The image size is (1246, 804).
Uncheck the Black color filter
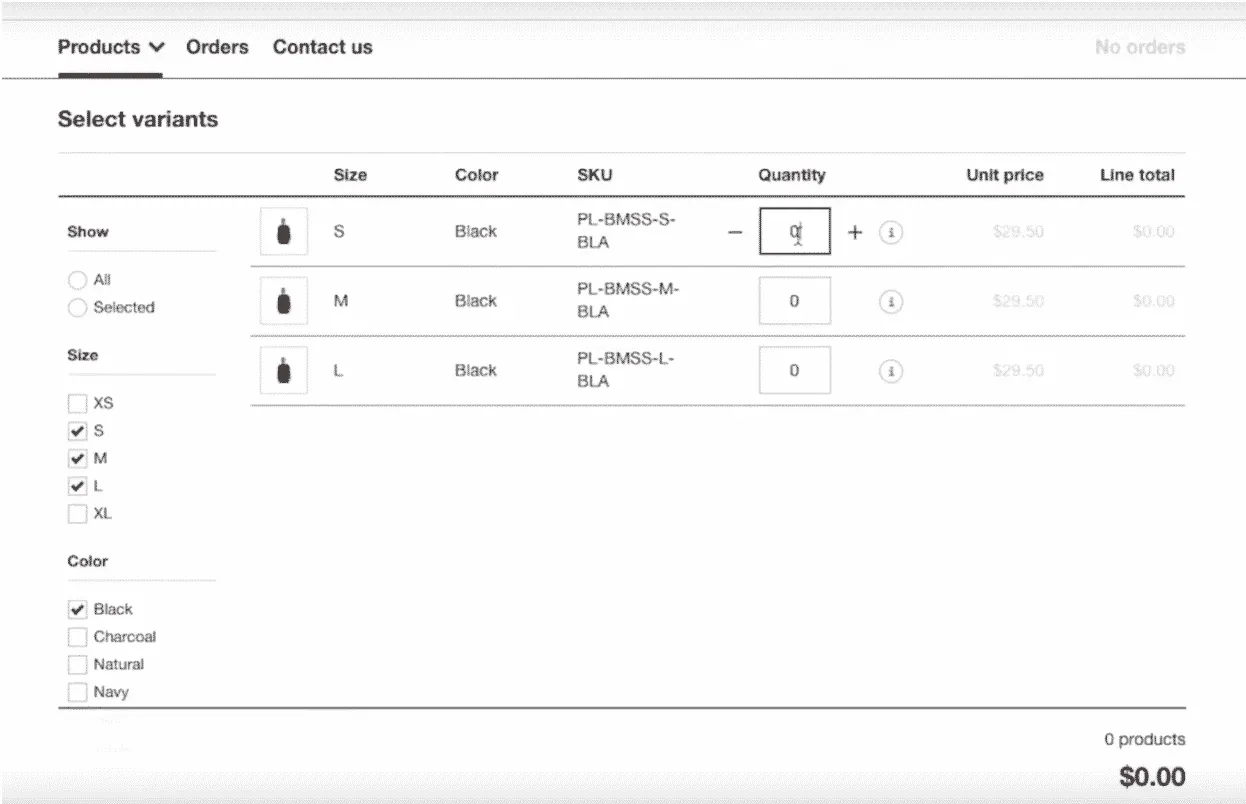(77, 609)
